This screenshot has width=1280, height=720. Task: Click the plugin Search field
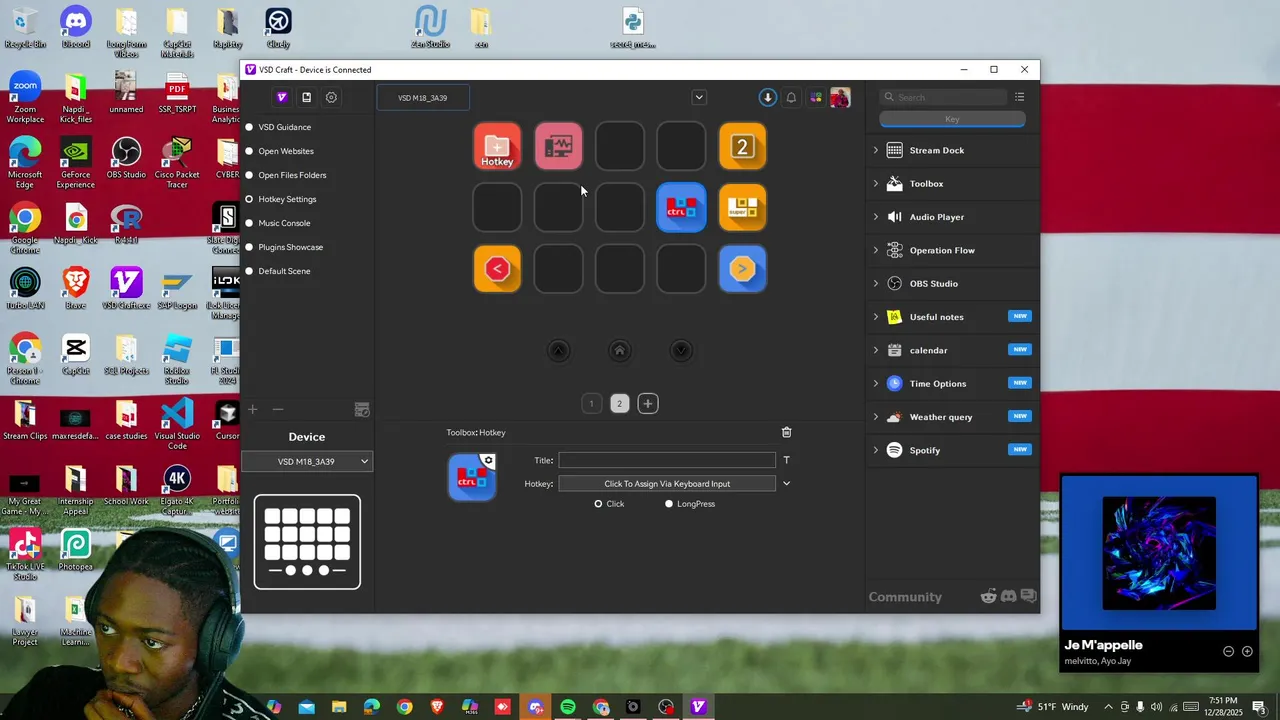[943, 97]
